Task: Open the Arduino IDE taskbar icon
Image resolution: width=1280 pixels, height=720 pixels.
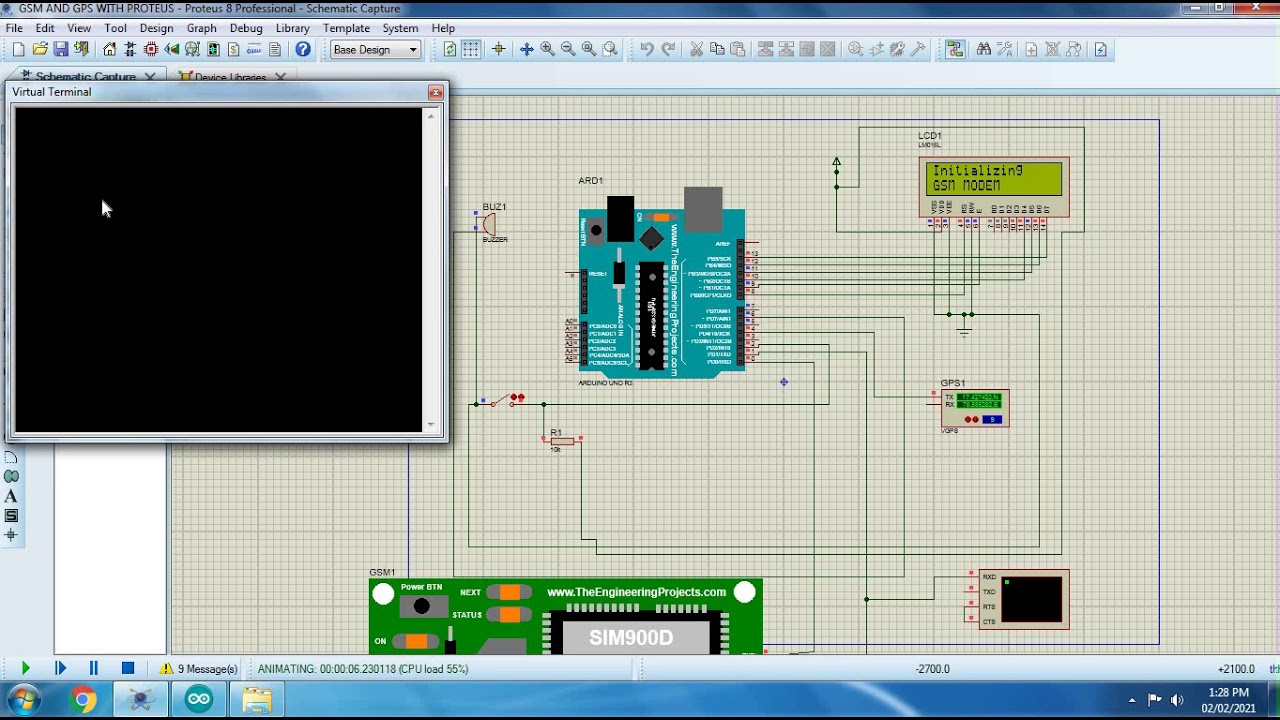Action: [199, 699]
